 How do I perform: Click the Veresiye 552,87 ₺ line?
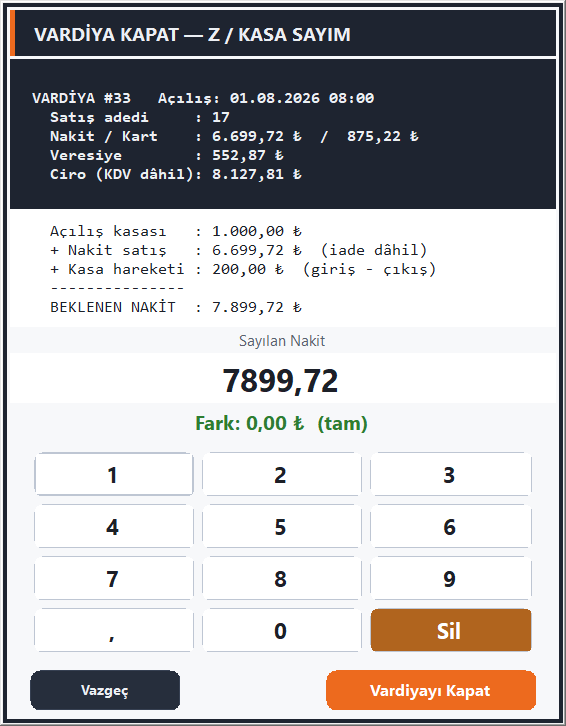(x=167, y=155)
